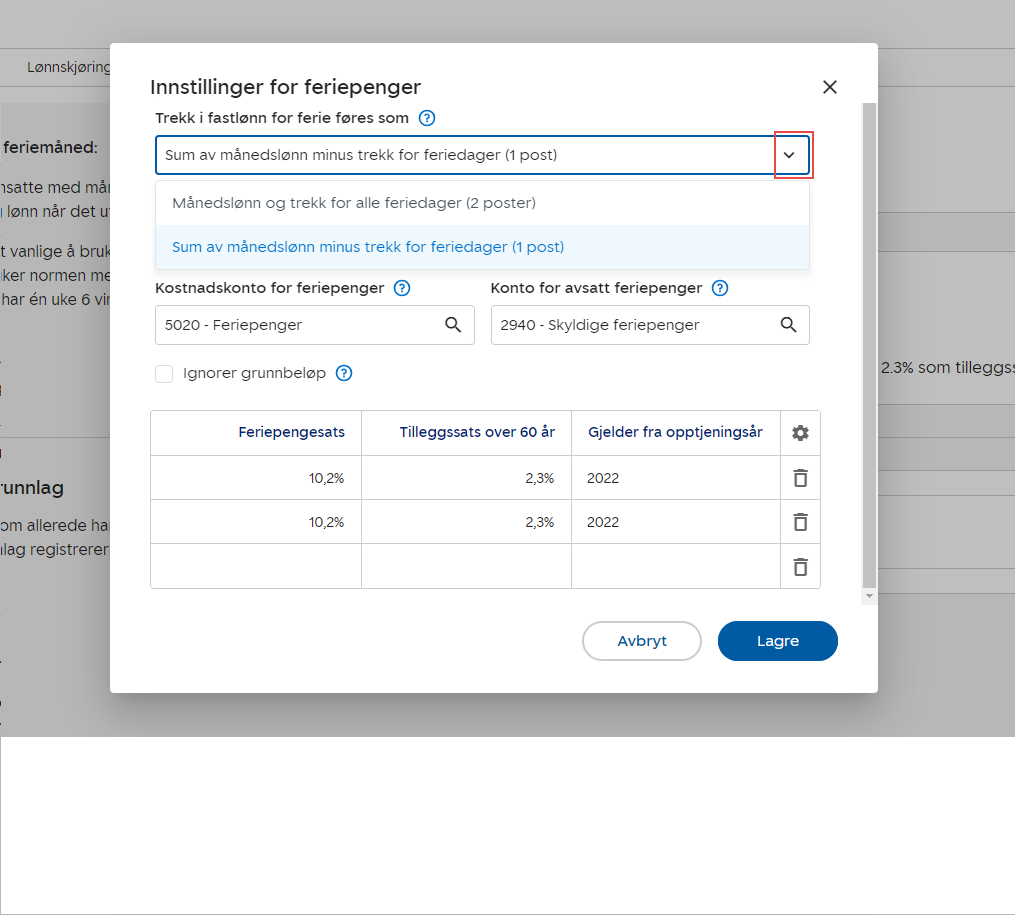This screenshot has height=915, width=1015.
Task: Click help icon beside Kostnadskonto for feriepenger
Action: point(402,288)
